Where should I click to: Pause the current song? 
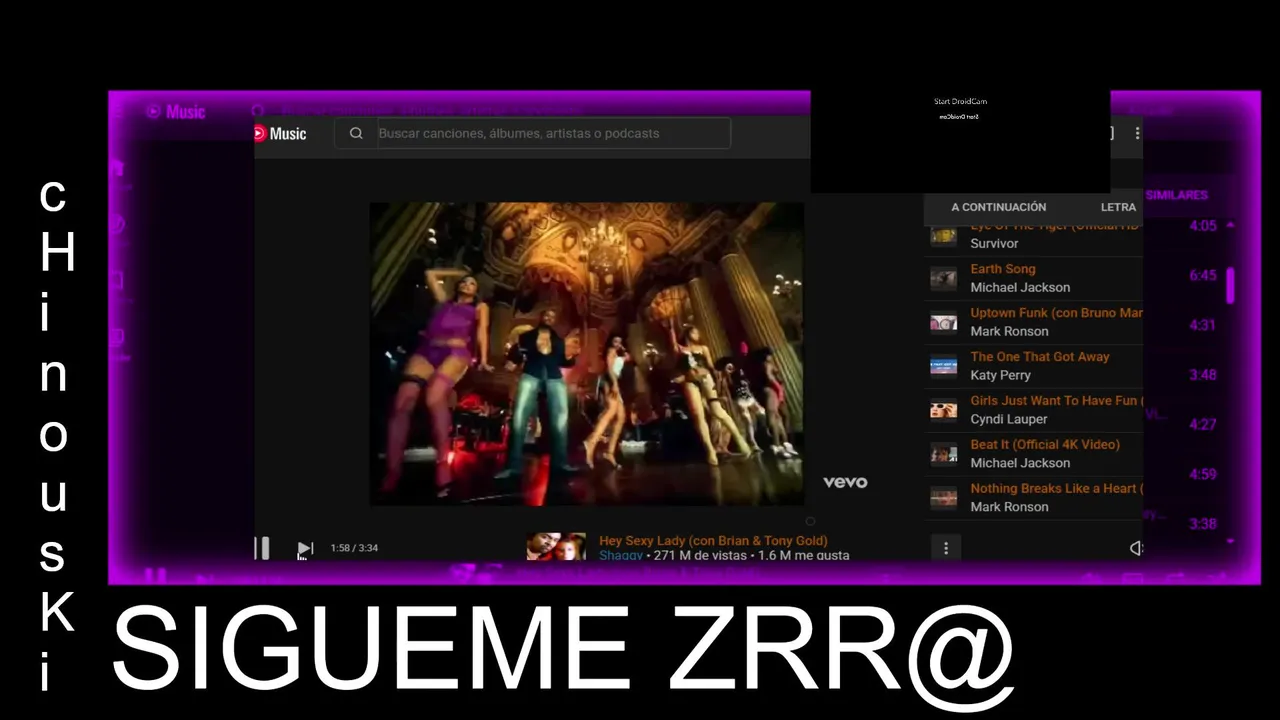(262, 548)
